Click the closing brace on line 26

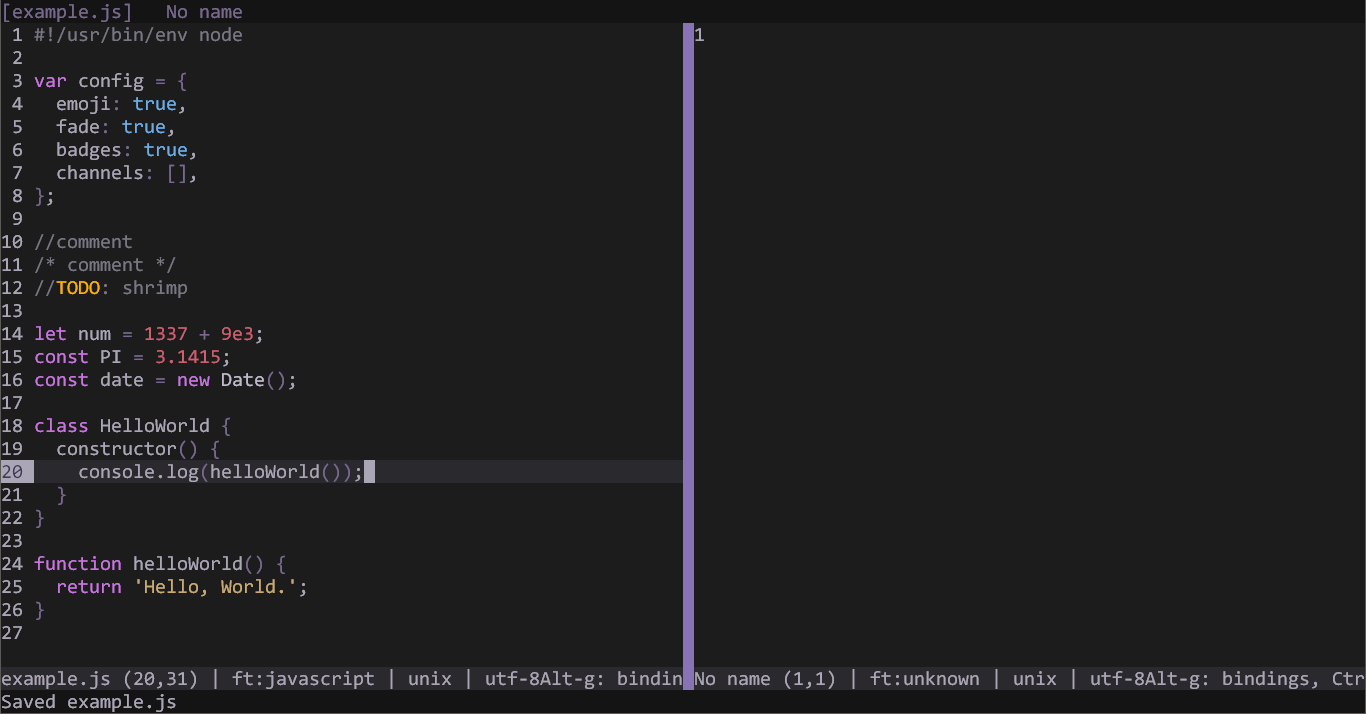coord(40,610)
